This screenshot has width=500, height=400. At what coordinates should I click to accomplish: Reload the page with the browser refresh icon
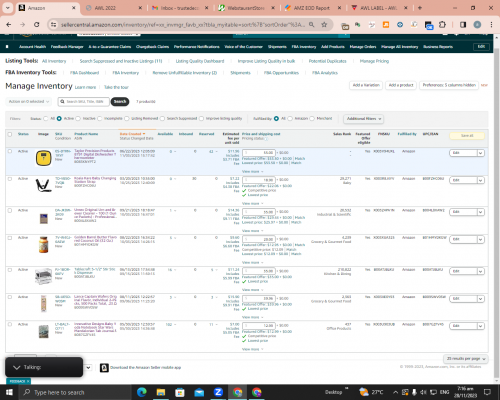[x=37, y=25]
